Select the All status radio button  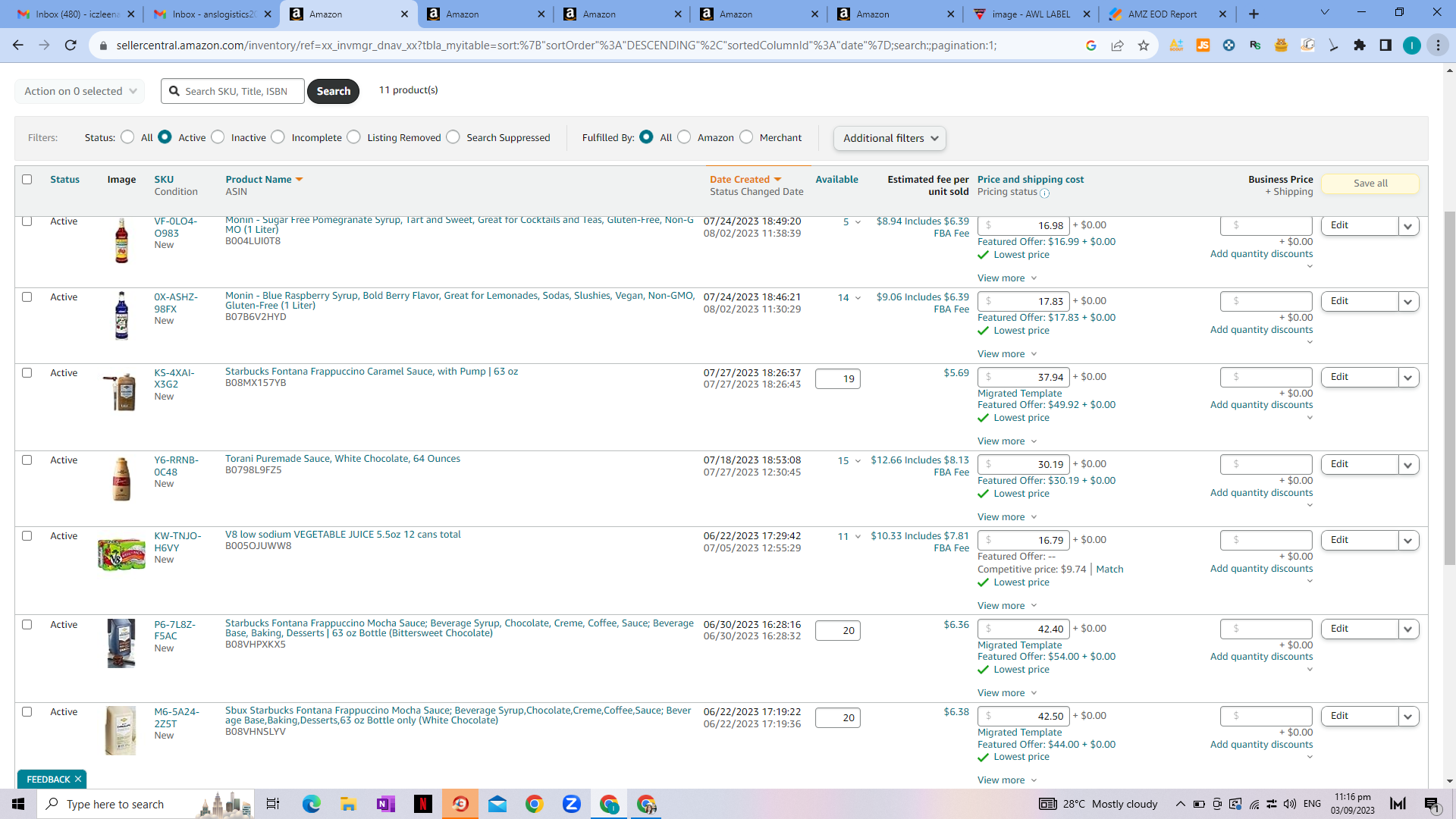[x=127, y=137]
